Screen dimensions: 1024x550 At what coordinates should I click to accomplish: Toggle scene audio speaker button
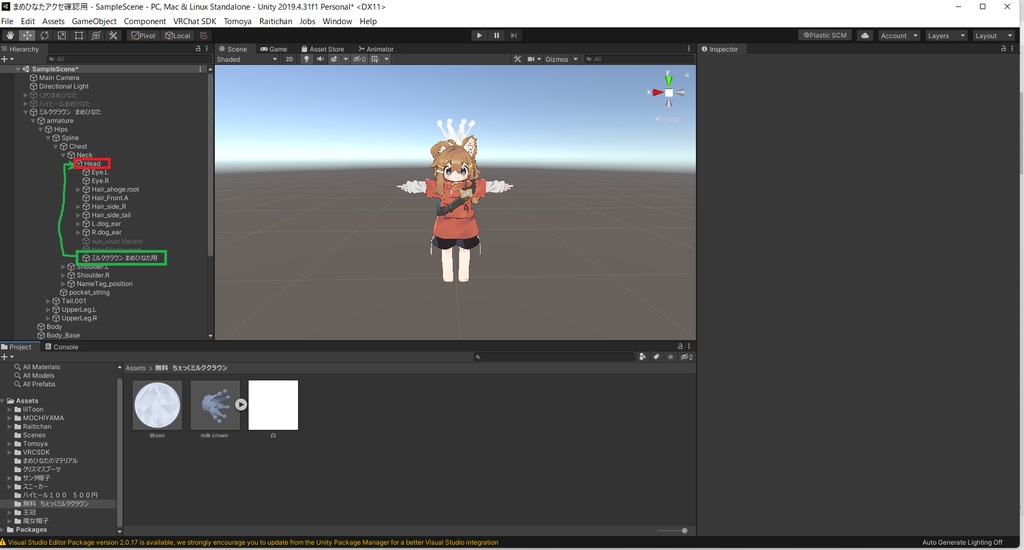[320, 59]
